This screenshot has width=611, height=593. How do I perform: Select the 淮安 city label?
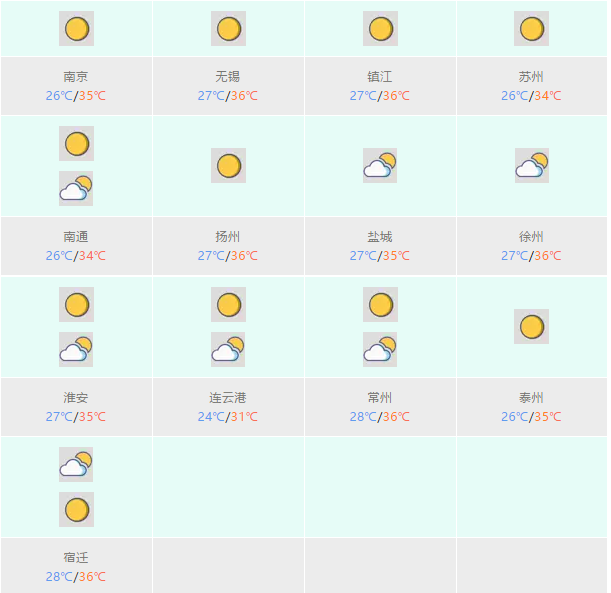[x=76, y=397]
